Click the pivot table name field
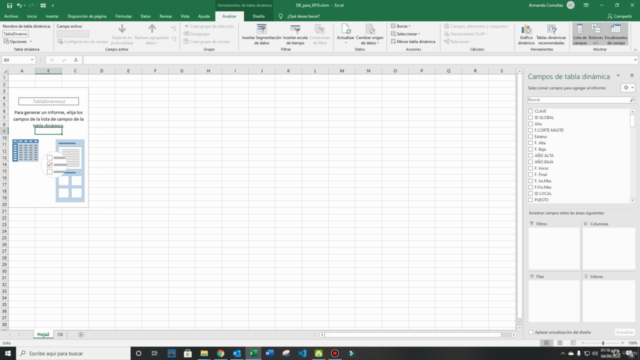Viewport: 640px width, 360px height. pyautogui.click(x=16, y=34)
